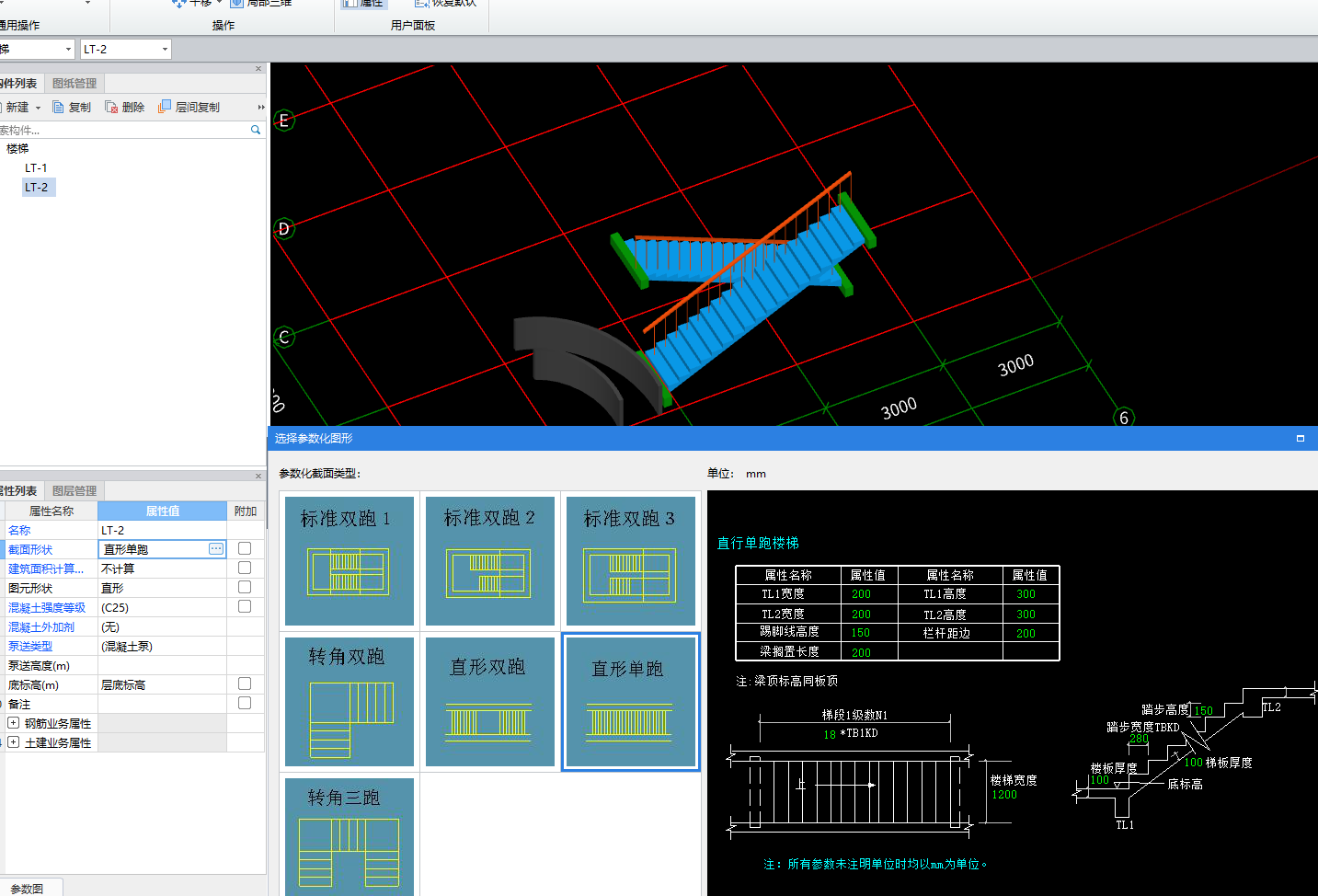Maximize the 选择参数化图形 dialog
The width and height of the screenshot is (1318, 896).
coord(1301,439)
